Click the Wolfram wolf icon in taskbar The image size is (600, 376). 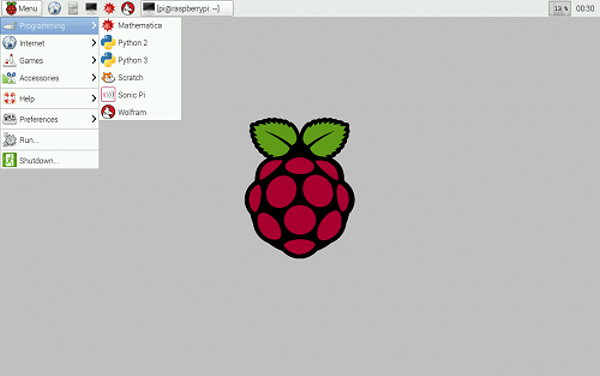coord(128,8)
